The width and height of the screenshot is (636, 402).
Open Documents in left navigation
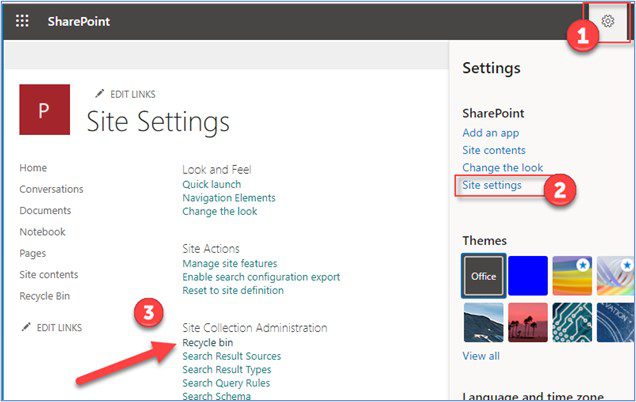(x=45, y=210)
